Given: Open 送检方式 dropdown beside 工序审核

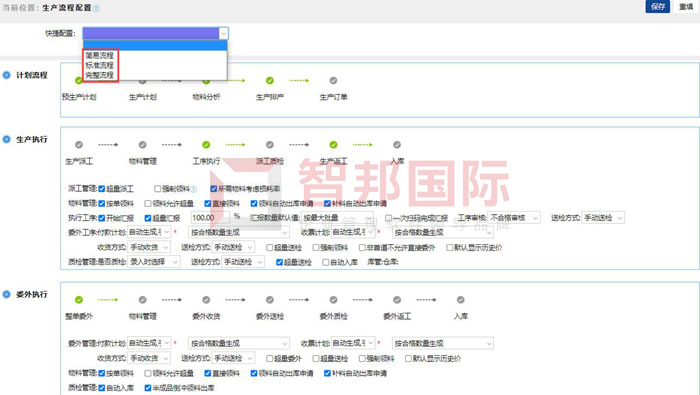Looking at the screenshot, I should coord(603,218).
